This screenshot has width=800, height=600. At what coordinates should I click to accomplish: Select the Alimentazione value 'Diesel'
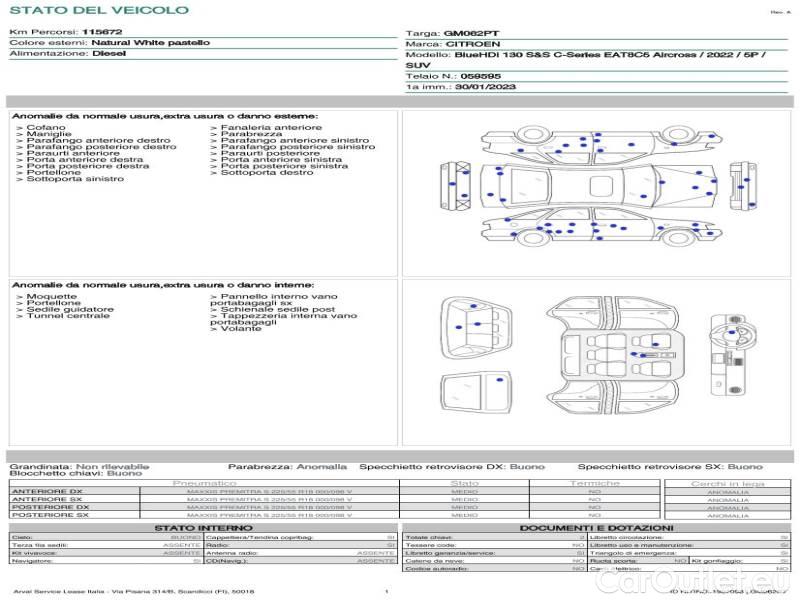pyautogui.click(x=109, y=54)
